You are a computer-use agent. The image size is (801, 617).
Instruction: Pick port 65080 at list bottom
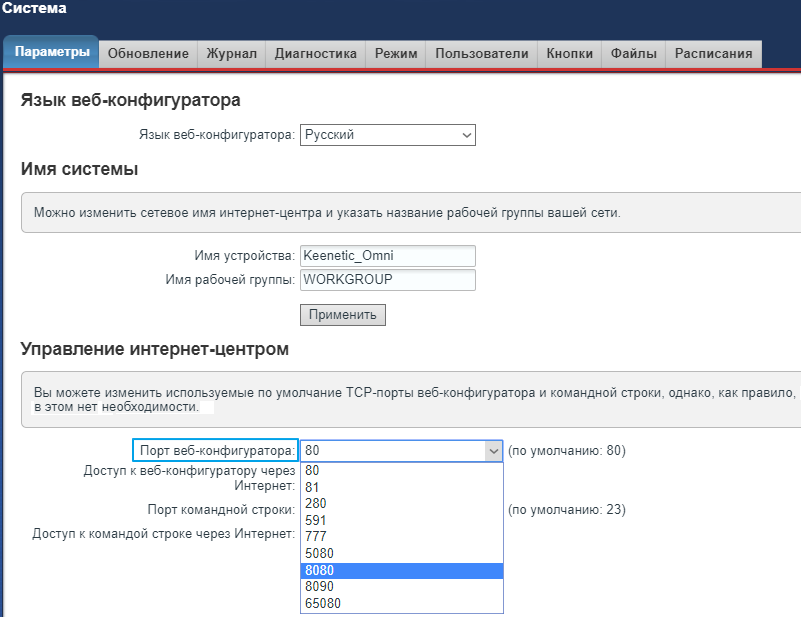tap(401, 604)
